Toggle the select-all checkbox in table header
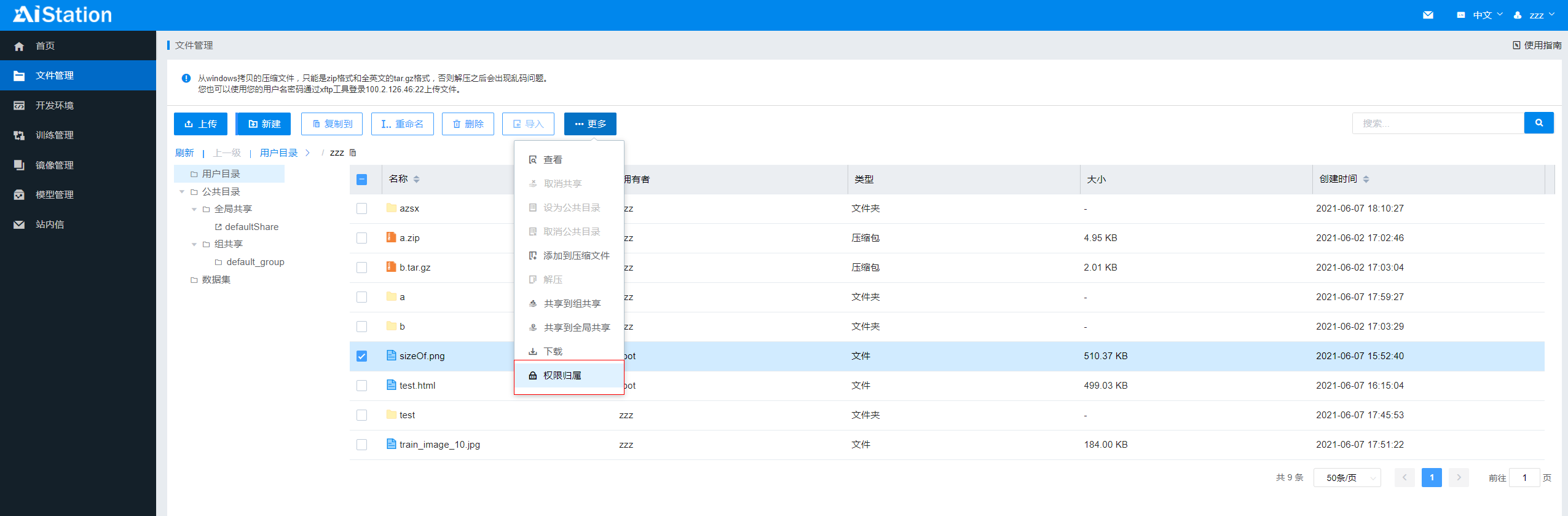Image resolution: width=1568 pixels, height=516 pixels. point(361,179)
